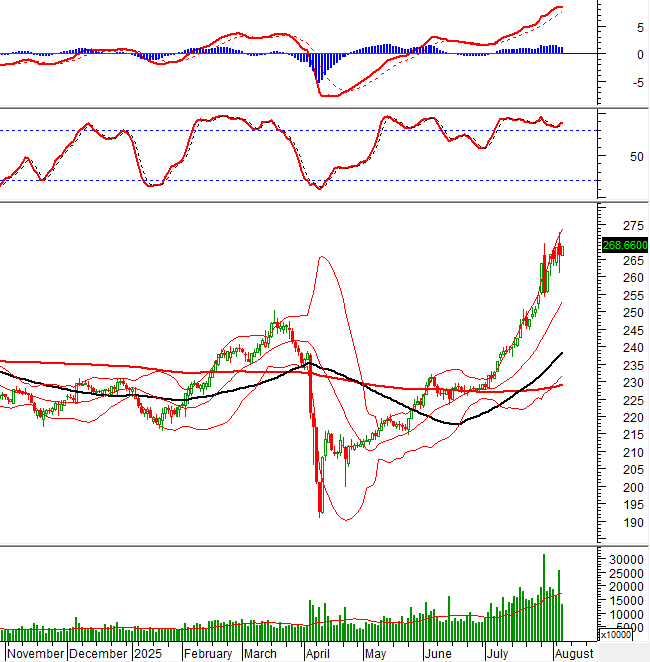The width and height of the screenshot is (650, 662).
Task: Click the May label on the time axis
Action: 376,654
